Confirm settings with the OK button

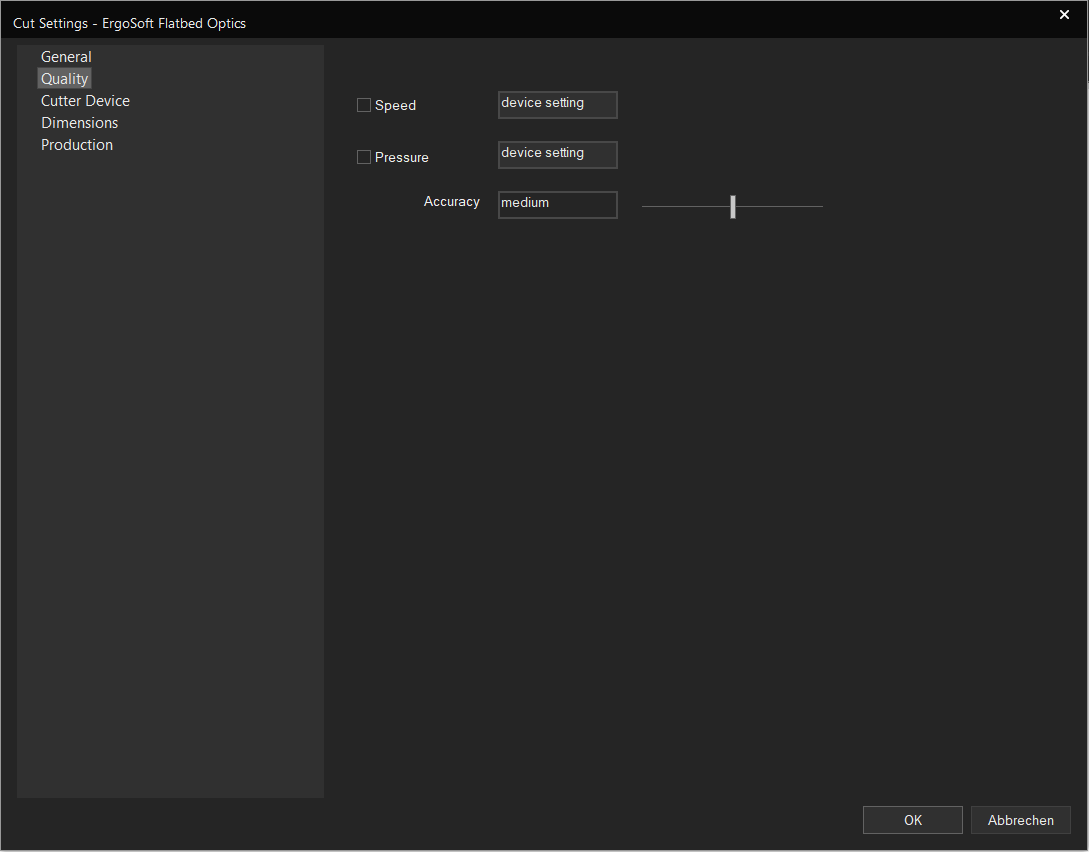point(913,820)
